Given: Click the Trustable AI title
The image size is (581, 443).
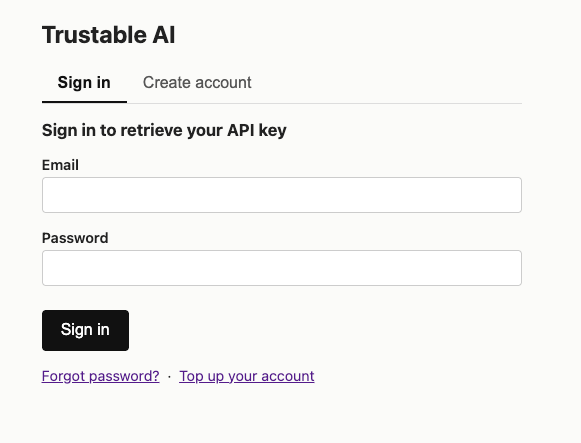Looking at the screenshot, I should click(109, 35).
